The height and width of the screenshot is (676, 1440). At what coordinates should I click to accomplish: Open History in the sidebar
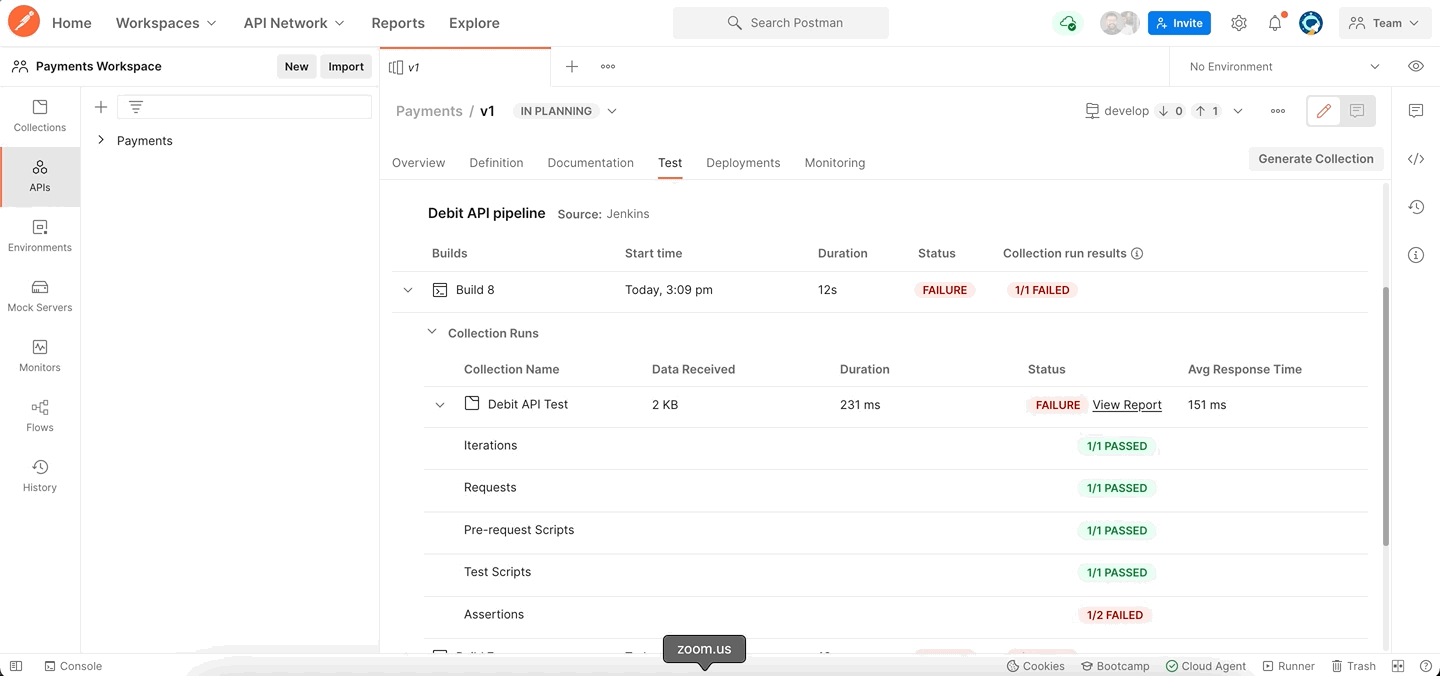(40, 476)
